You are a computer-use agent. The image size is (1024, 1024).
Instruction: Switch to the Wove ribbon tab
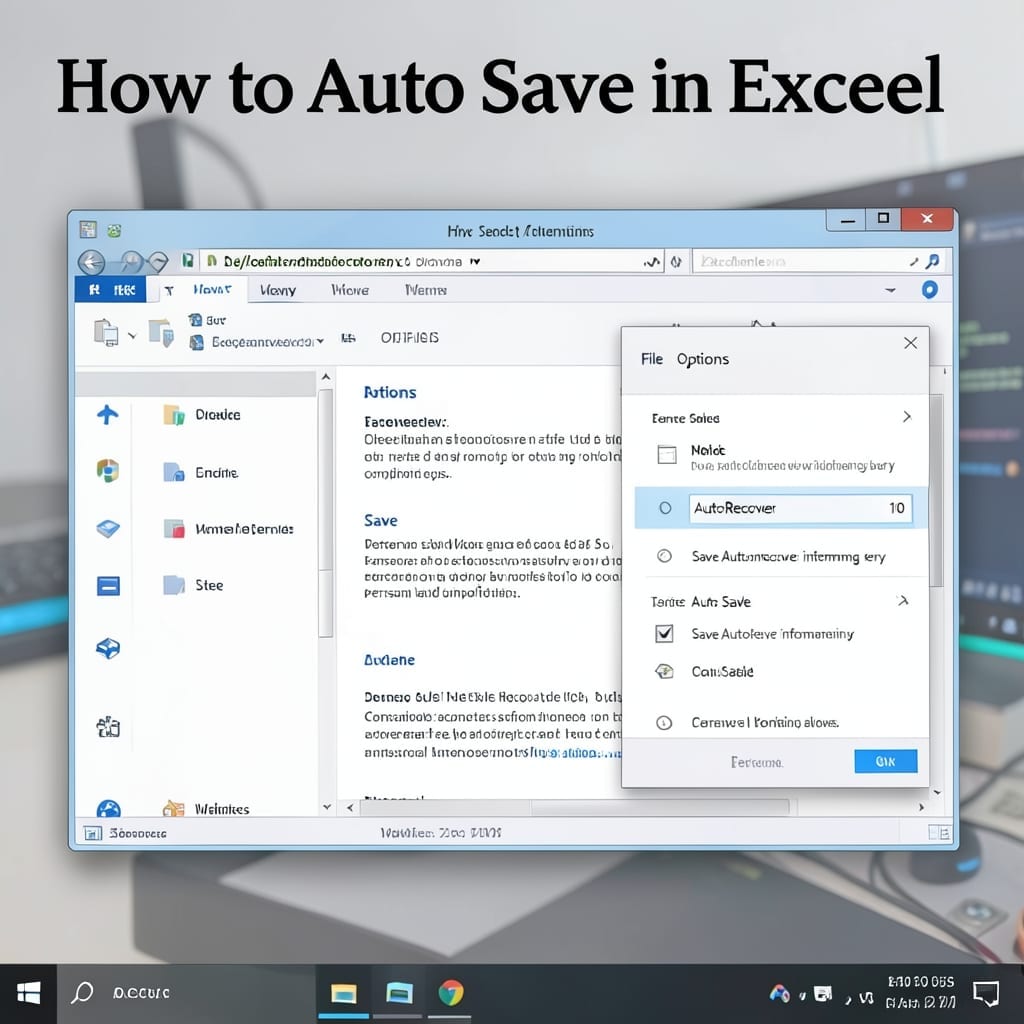pyautogui.click(x=350, y=290)
